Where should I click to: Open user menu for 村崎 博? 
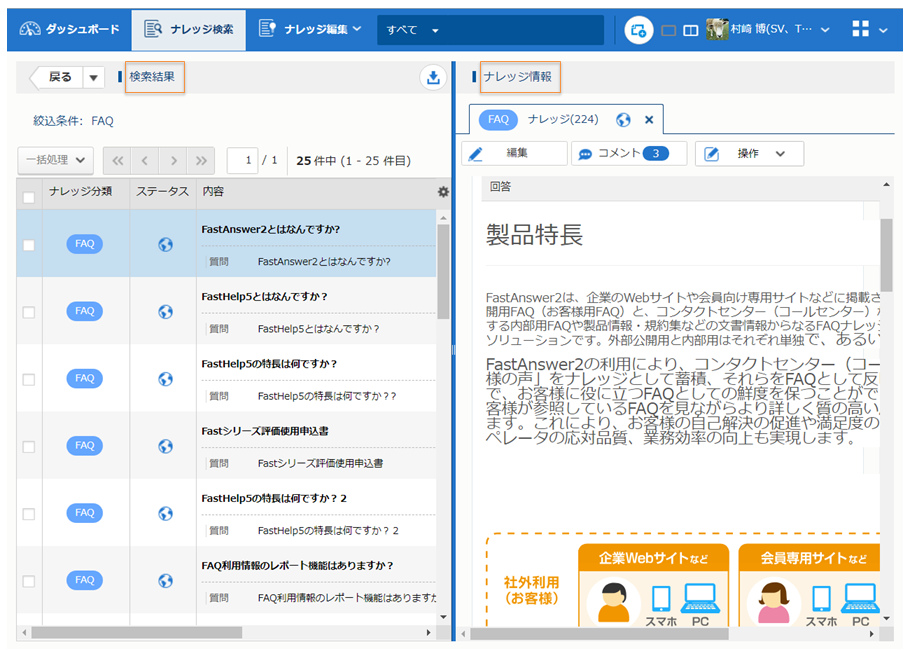pos(778,29)
